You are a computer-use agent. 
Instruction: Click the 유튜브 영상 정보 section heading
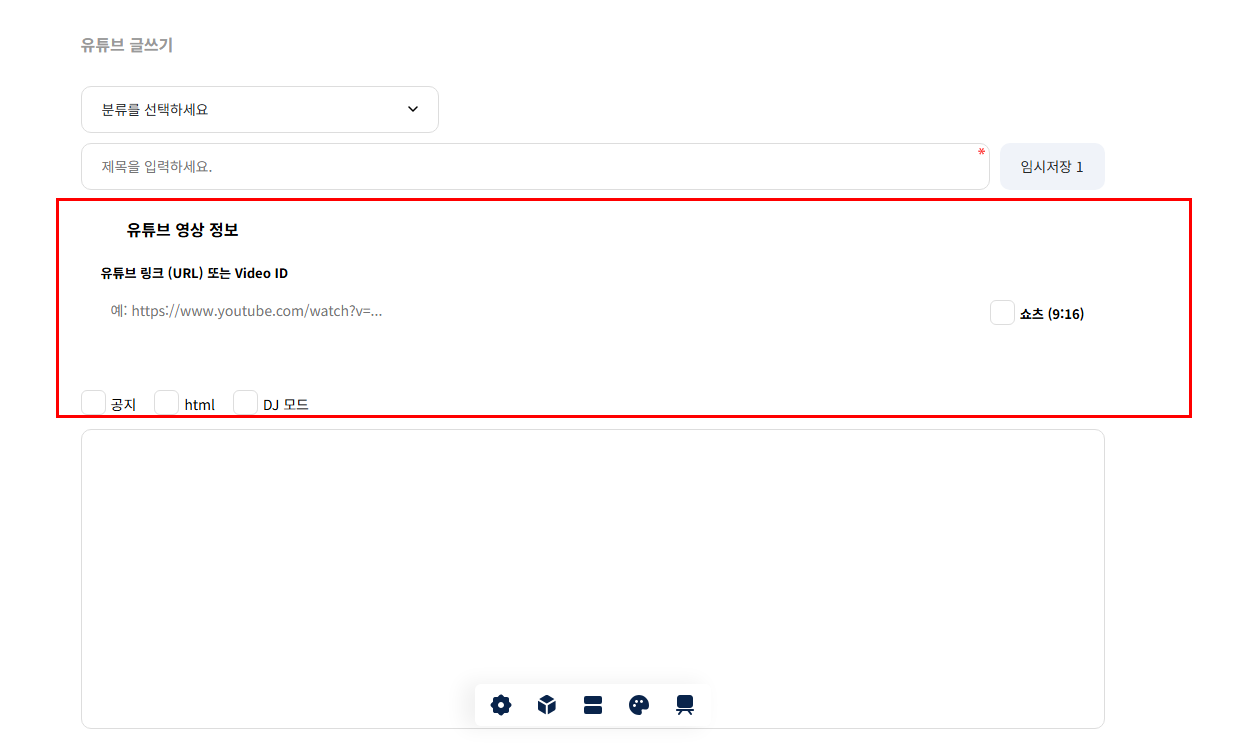coord(182,230)
